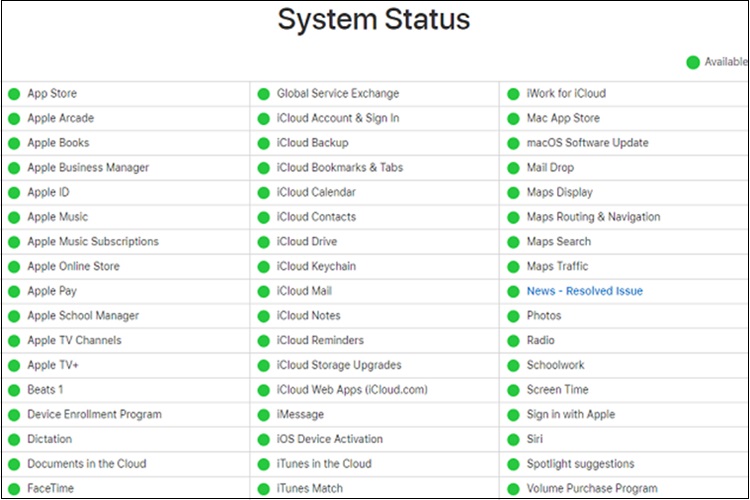Viewport: 750px width, 500px height.
Task: Click the status dot beside iTunes Match
Action: 264,489
